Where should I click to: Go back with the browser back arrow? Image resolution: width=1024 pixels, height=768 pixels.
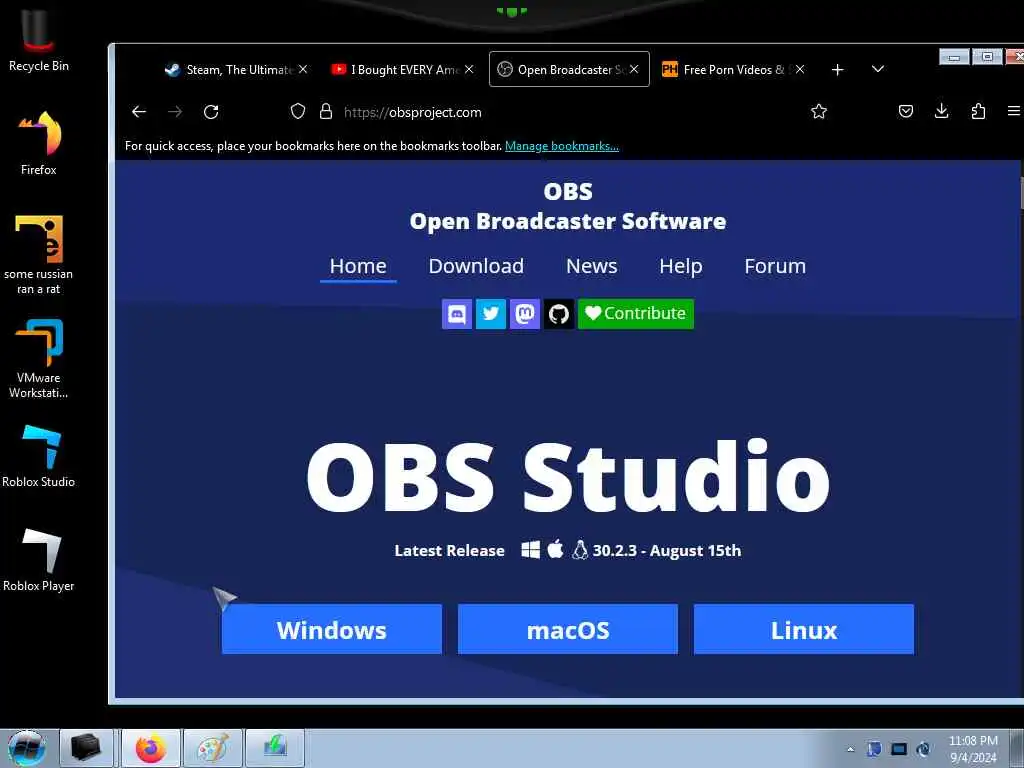click(x=138, y=112)
